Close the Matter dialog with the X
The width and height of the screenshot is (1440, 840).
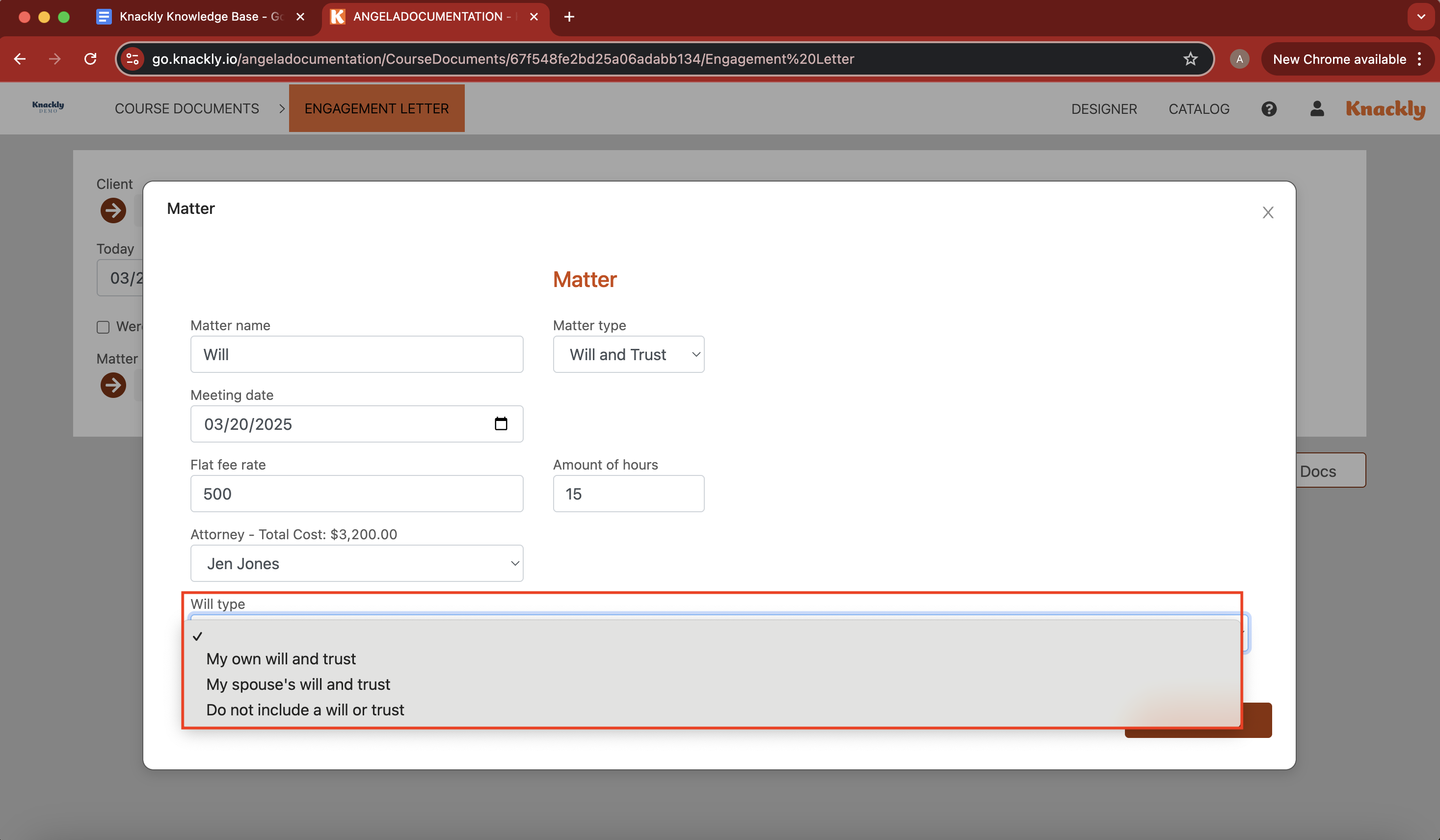[x=1268, y=212]
